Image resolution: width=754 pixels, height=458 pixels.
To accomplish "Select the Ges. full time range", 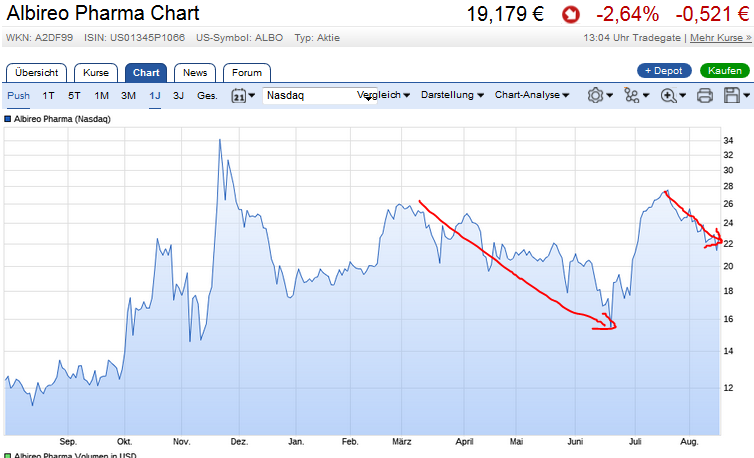I will pos(207,96).
